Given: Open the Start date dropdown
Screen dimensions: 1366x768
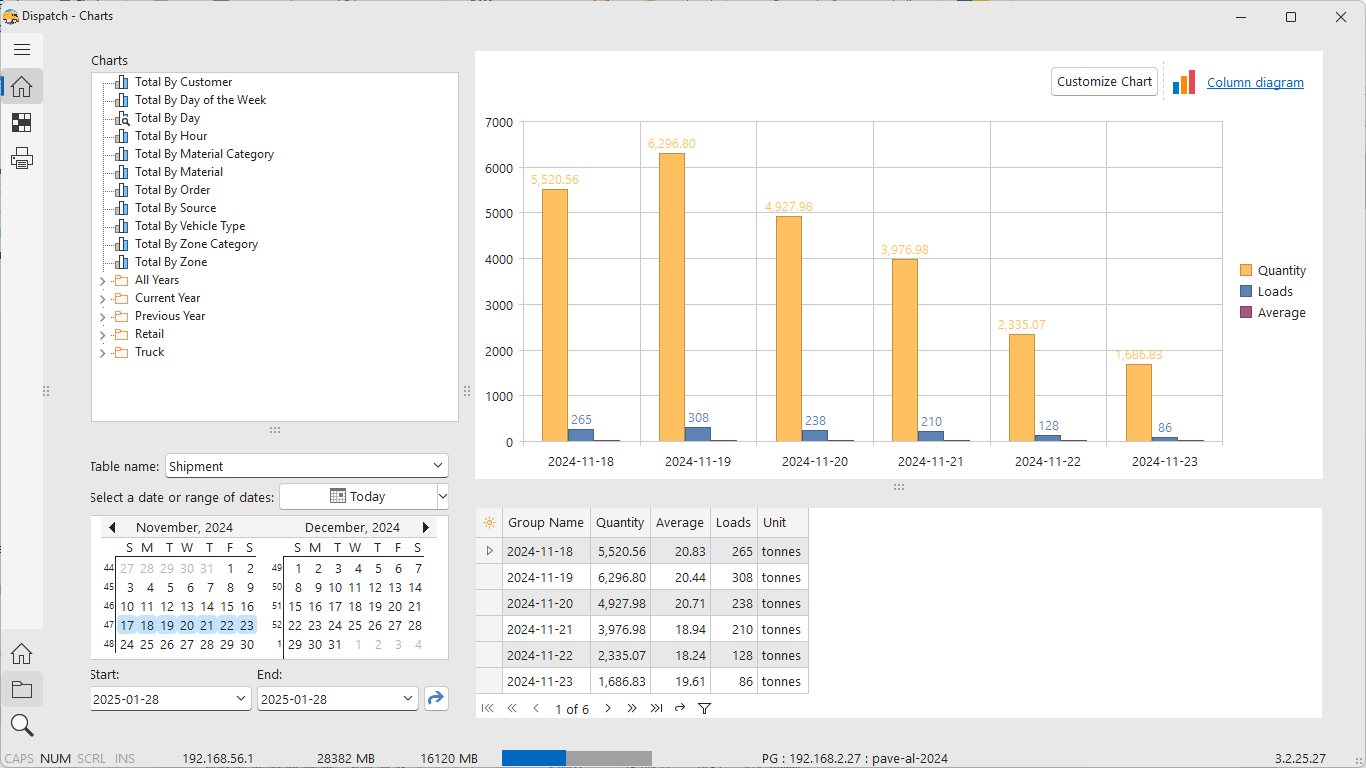Looking at the screenshot, I should coord(240,699).
